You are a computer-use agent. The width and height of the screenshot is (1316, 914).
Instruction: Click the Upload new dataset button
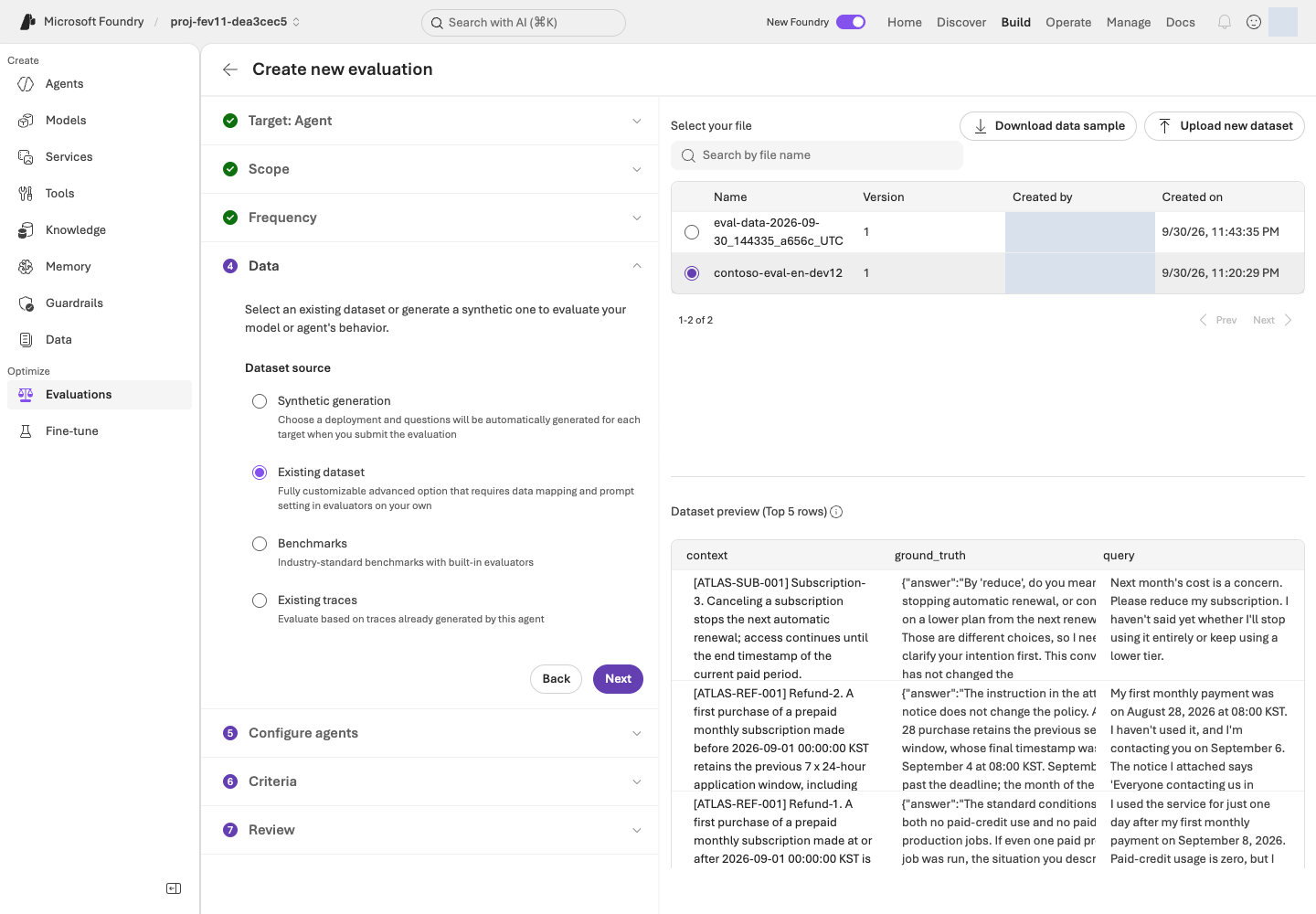[x=1225, y=126]
